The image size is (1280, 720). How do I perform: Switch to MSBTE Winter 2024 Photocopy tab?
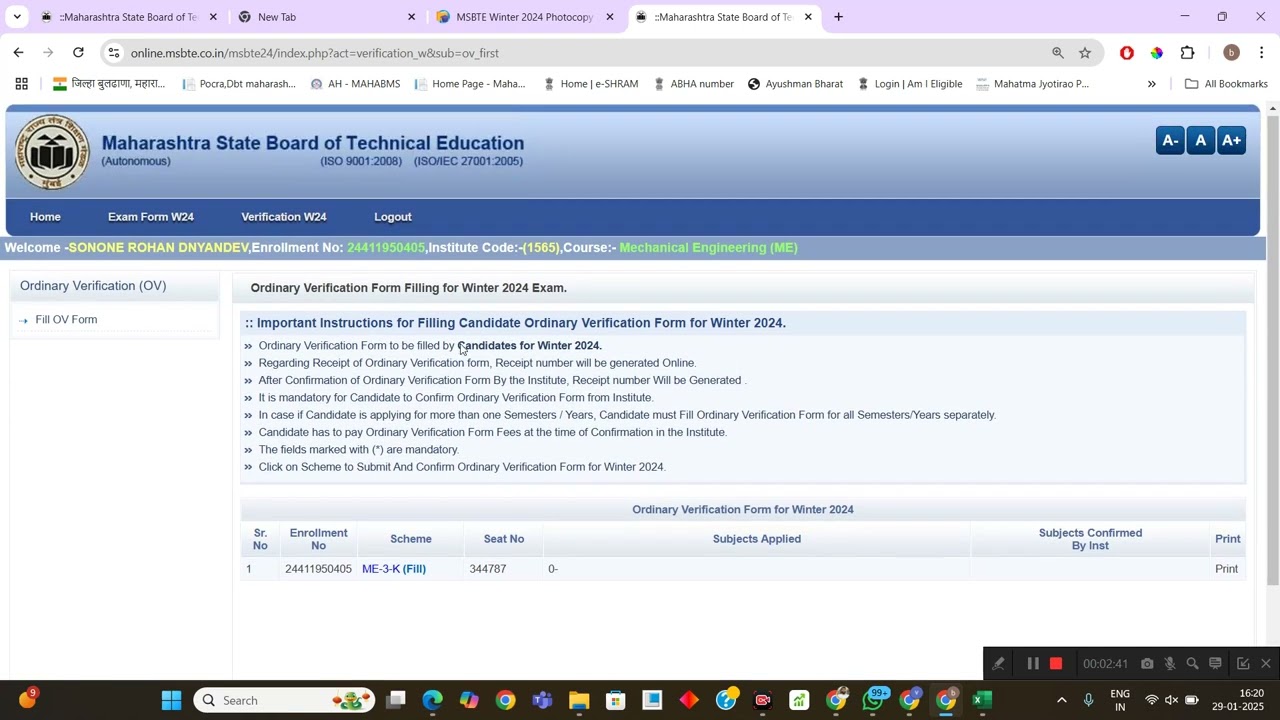pyautogui.click(x=524, y=17)
